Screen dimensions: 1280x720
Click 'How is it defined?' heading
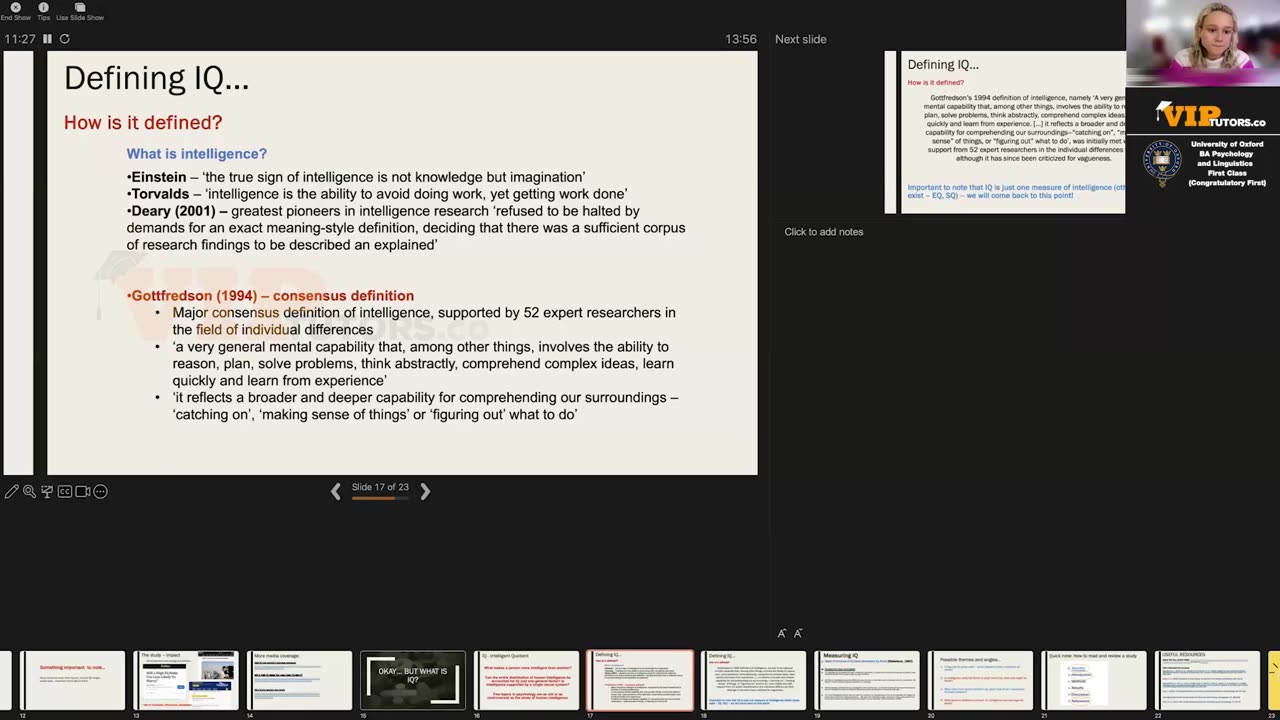click(x=143, y=122)
